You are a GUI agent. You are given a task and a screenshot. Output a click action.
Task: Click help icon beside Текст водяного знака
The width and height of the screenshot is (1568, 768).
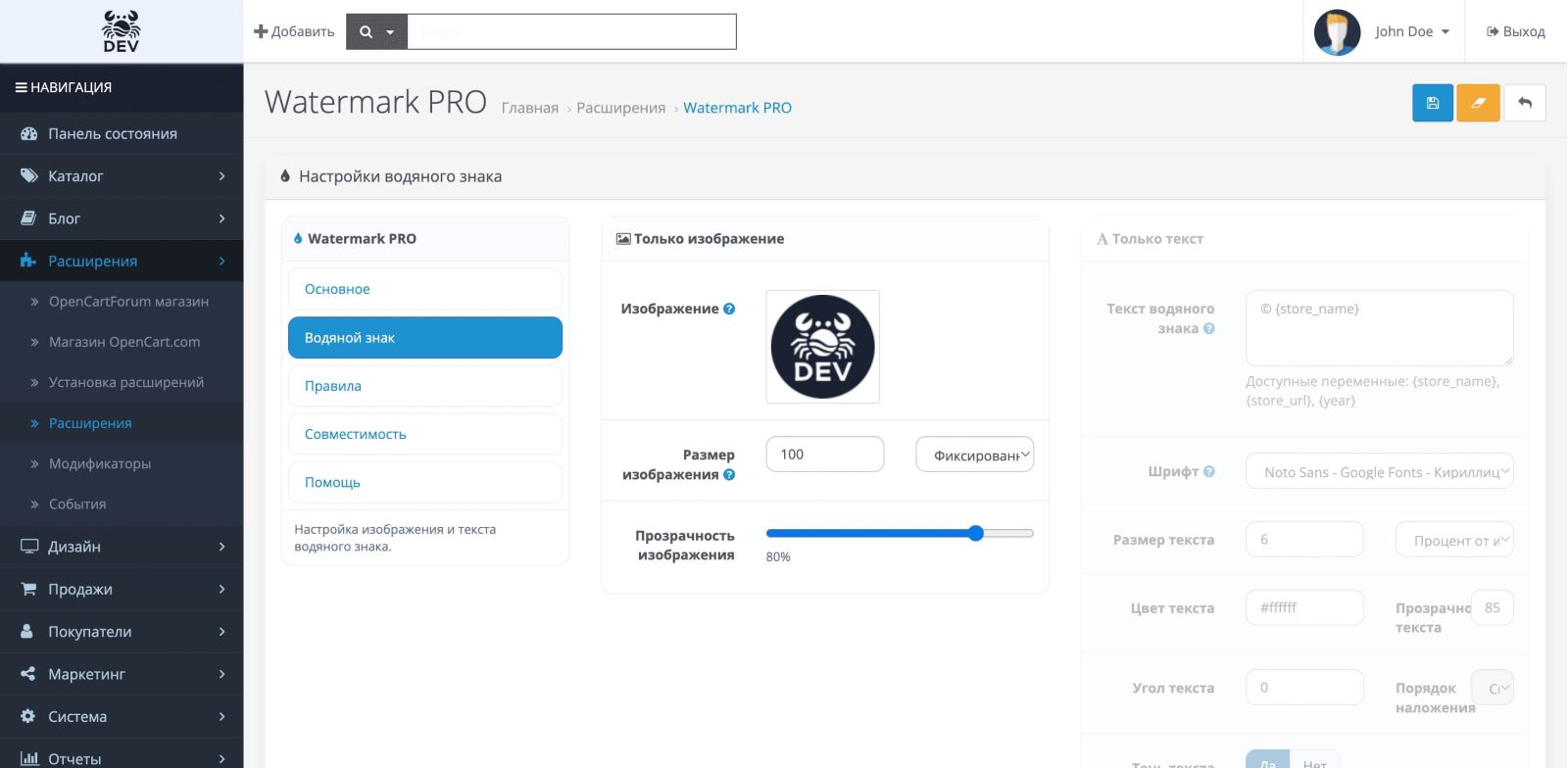1209,328
